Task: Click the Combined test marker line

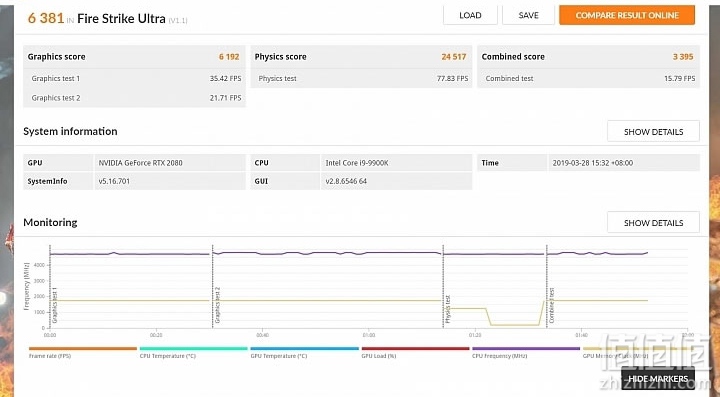Action: click(546, 286)
